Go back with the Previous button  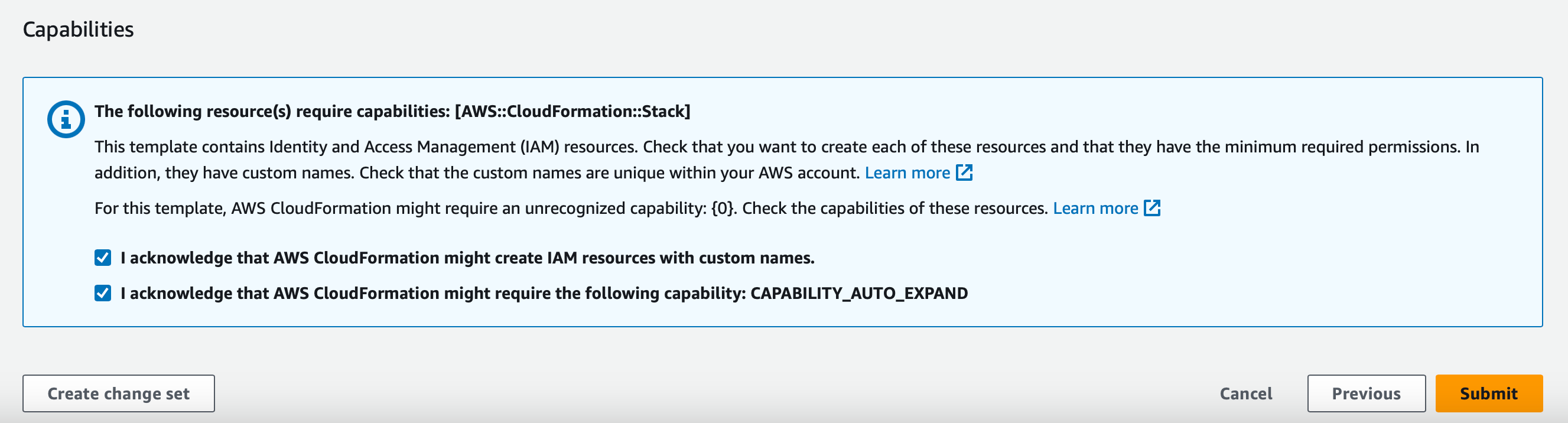(1366, 394)
